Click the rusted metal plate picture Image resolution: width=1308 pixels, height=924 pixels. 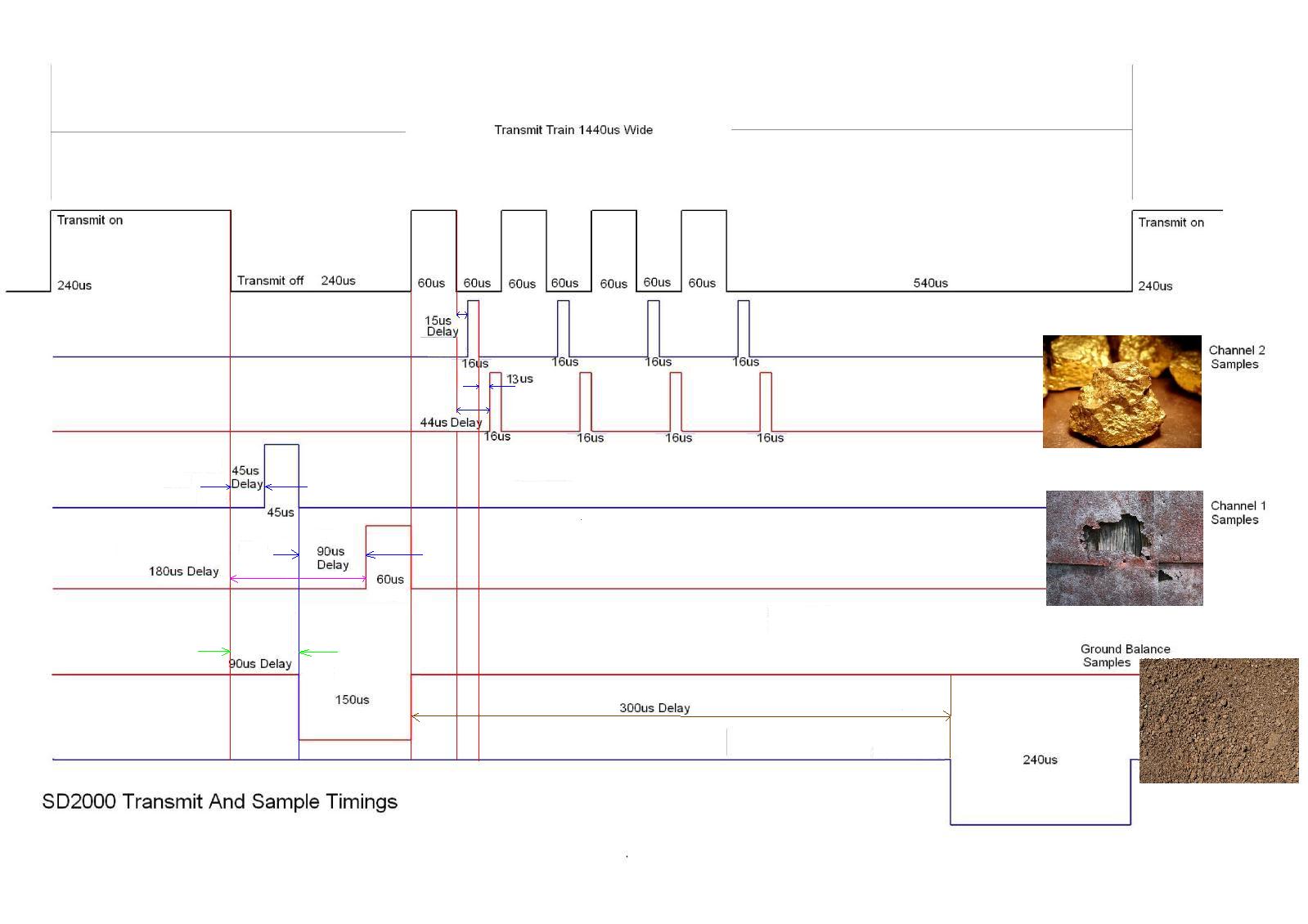tap(1124, 548)
